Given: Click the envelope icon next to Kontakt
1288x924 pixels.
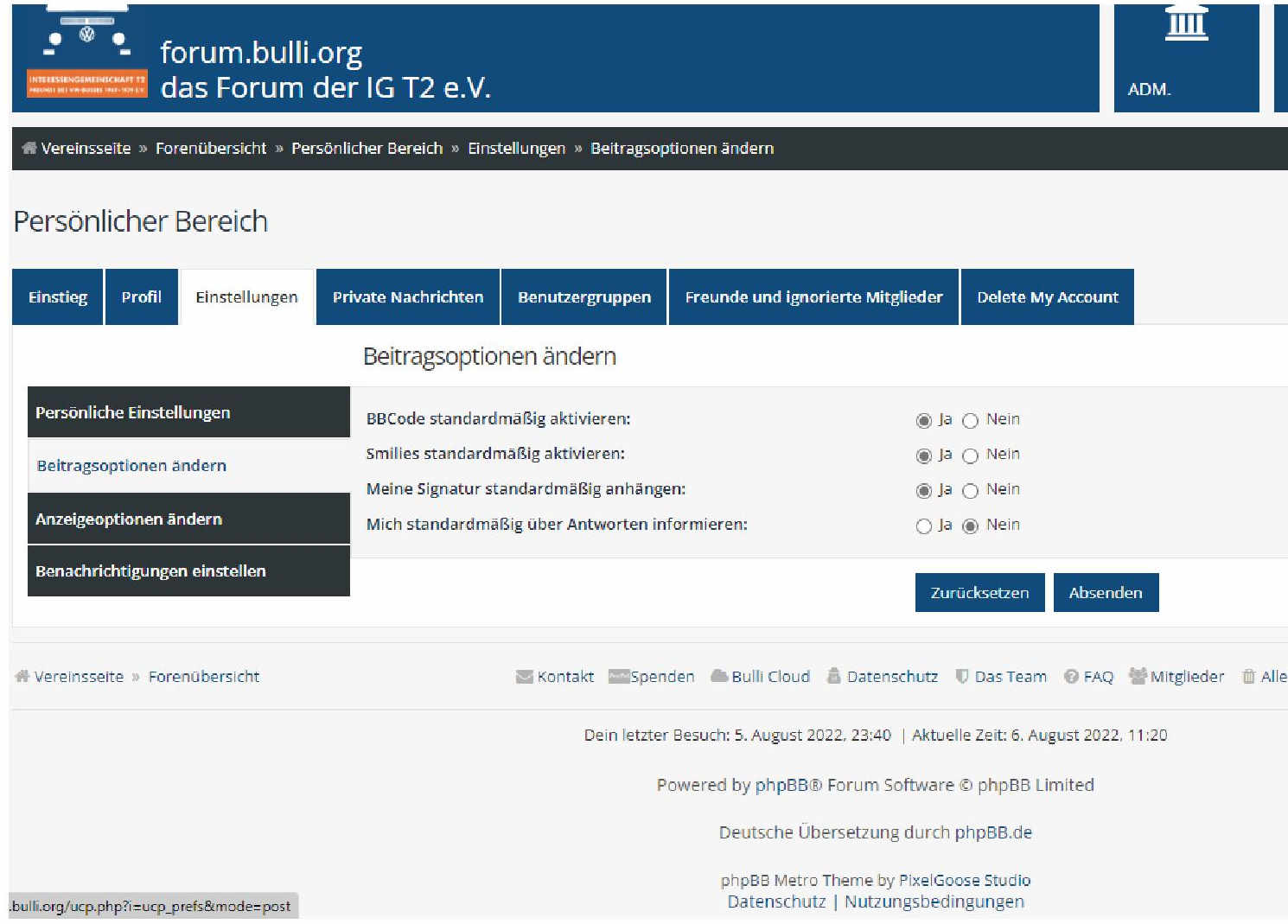Looking at the screenshot, I should [524, 677].
